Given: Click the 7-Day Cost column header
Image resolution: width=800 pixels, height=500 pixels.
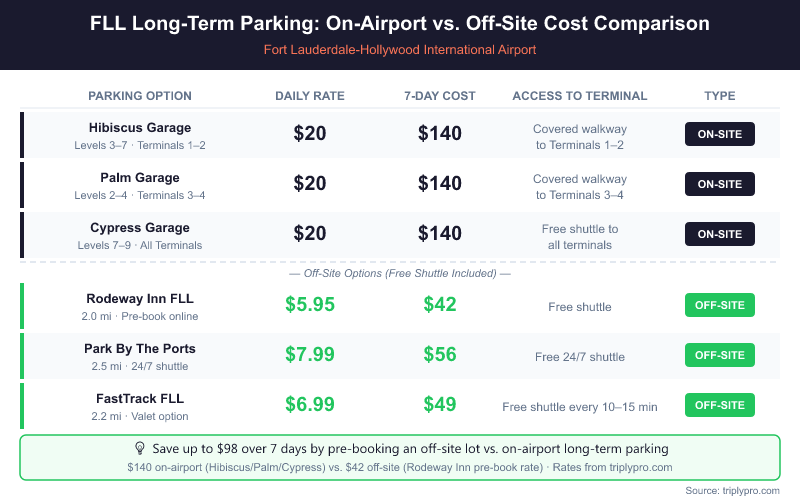Looking at the screenshot, I should click(x=439, y=96).
